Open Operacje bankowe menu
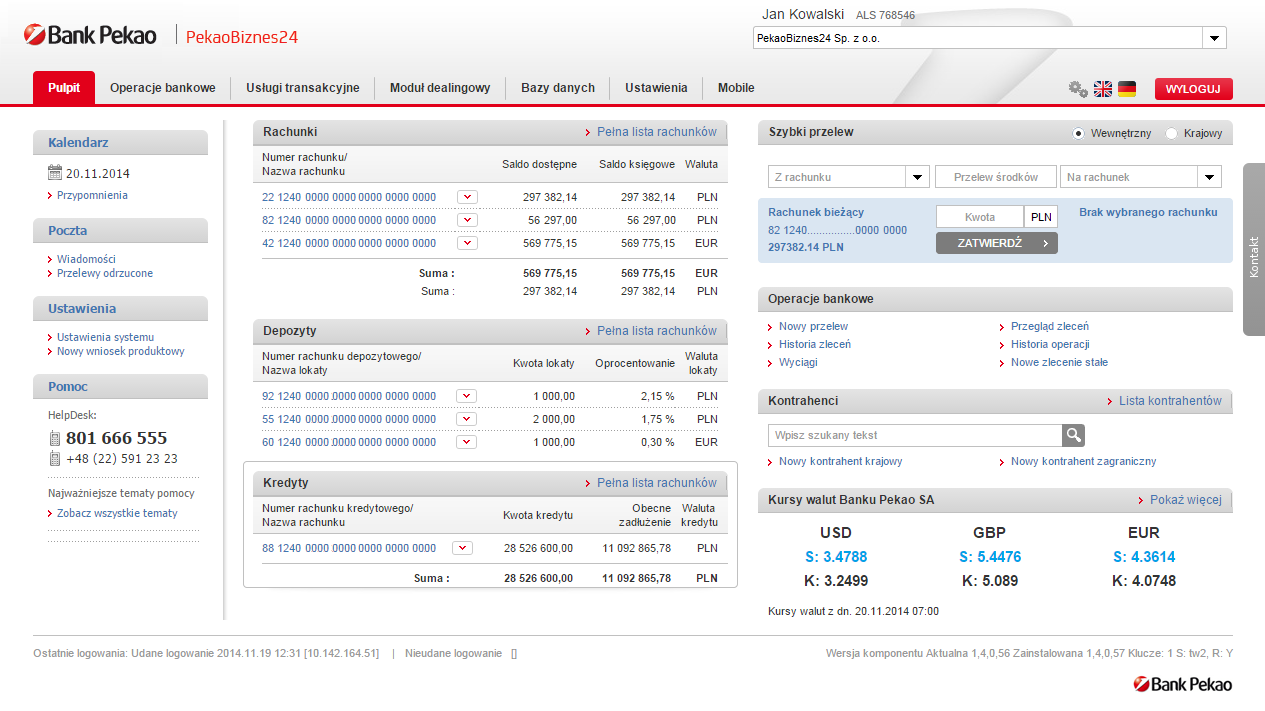 (x=163, y=88)
